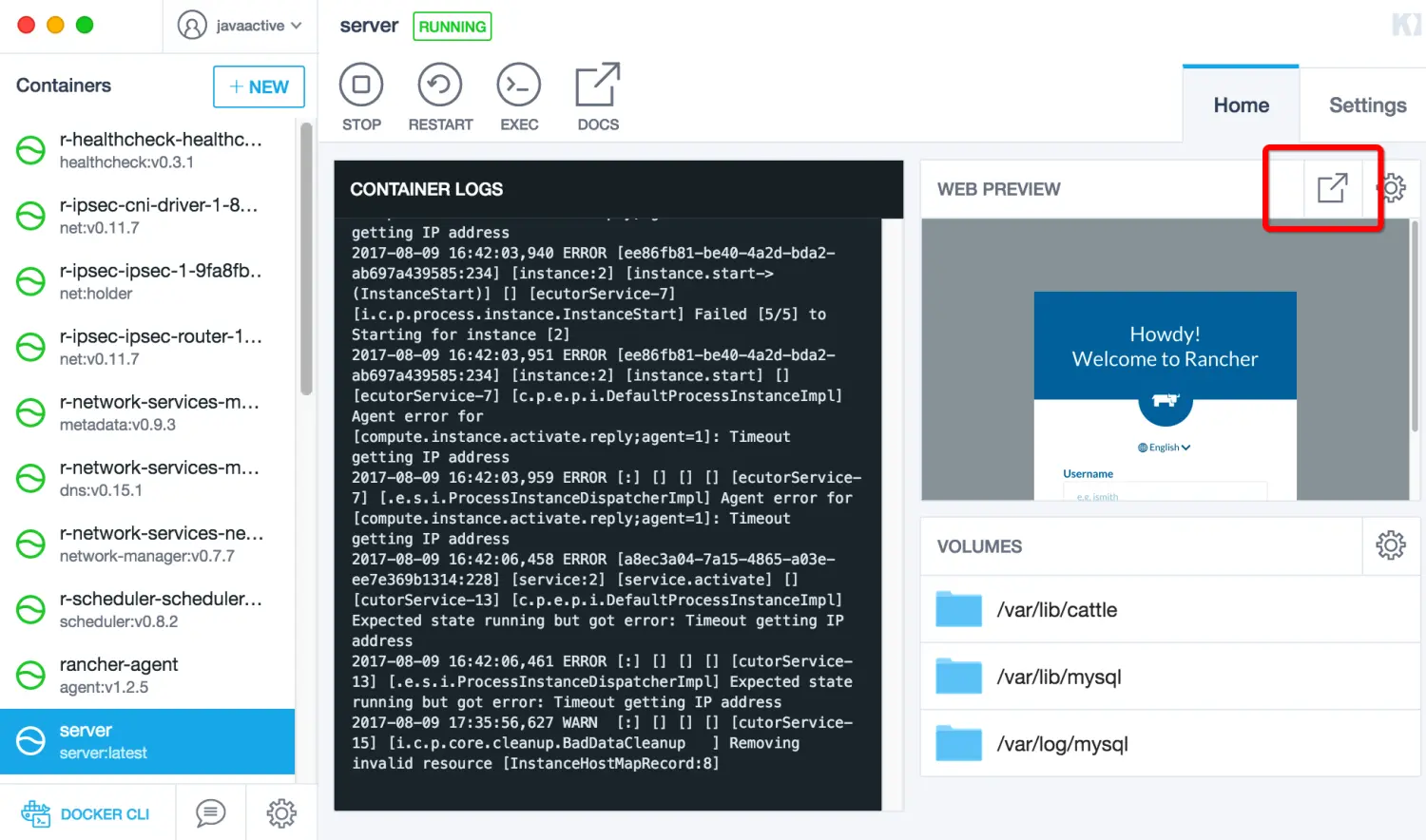The image size is (1426, 840).
Task: Click the containers list scrollbar
Action: coord(306,258)
